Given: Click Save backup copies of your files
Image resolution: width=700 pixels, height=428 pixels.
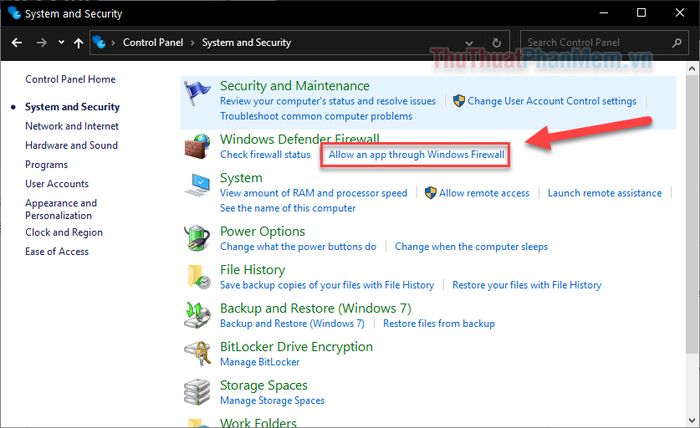Looking at the screenshot, I should click(327, 285).
